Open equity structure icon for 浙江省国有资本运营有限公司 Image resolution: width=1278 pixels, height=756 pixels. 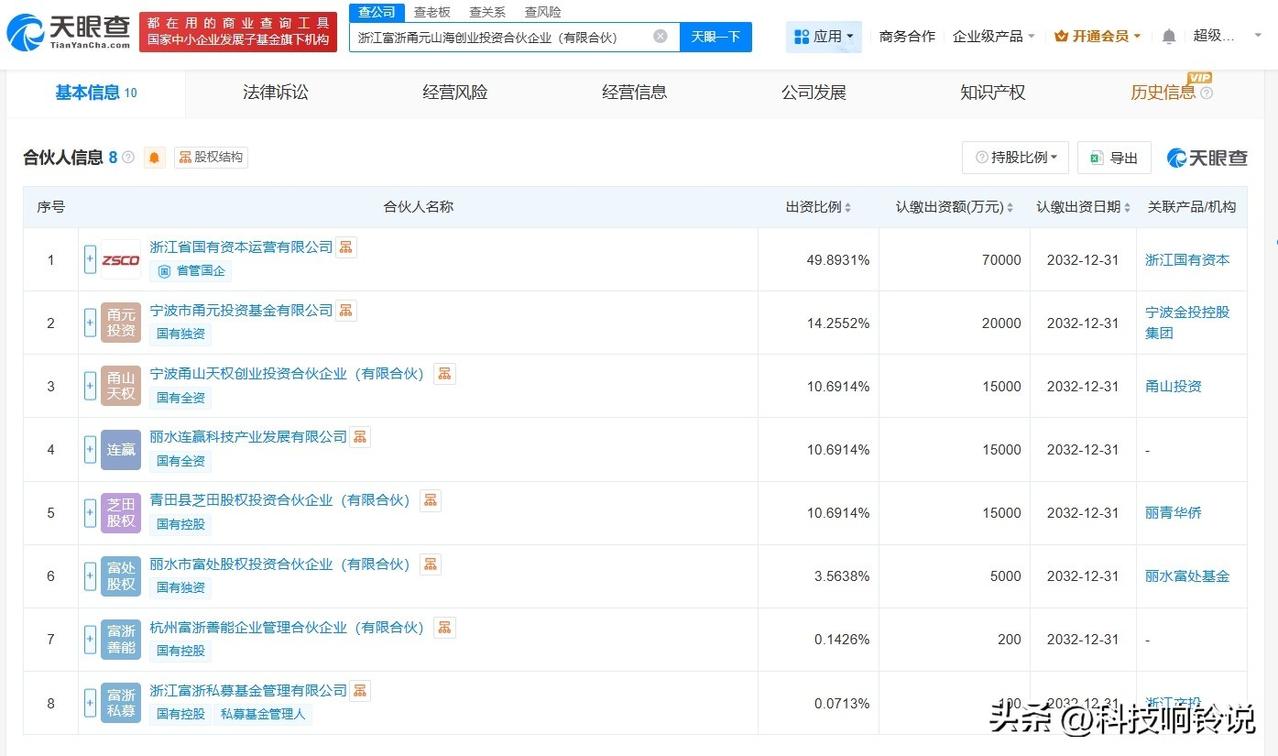(346, 247)
